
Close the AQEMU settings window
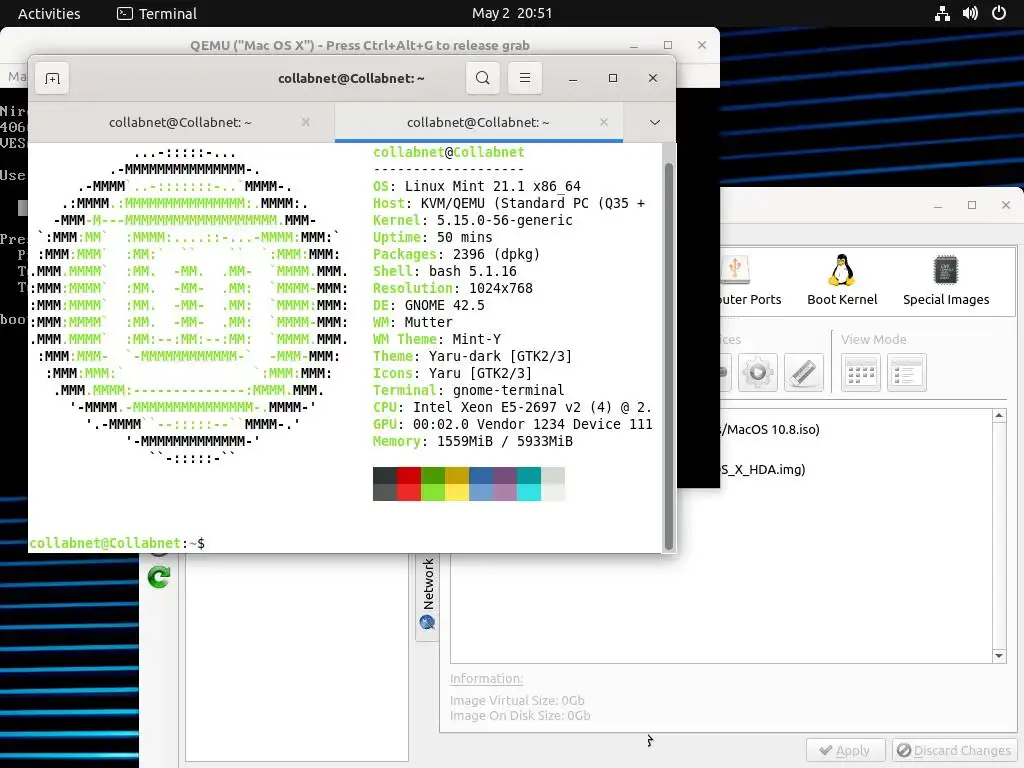pos(1006,205)
